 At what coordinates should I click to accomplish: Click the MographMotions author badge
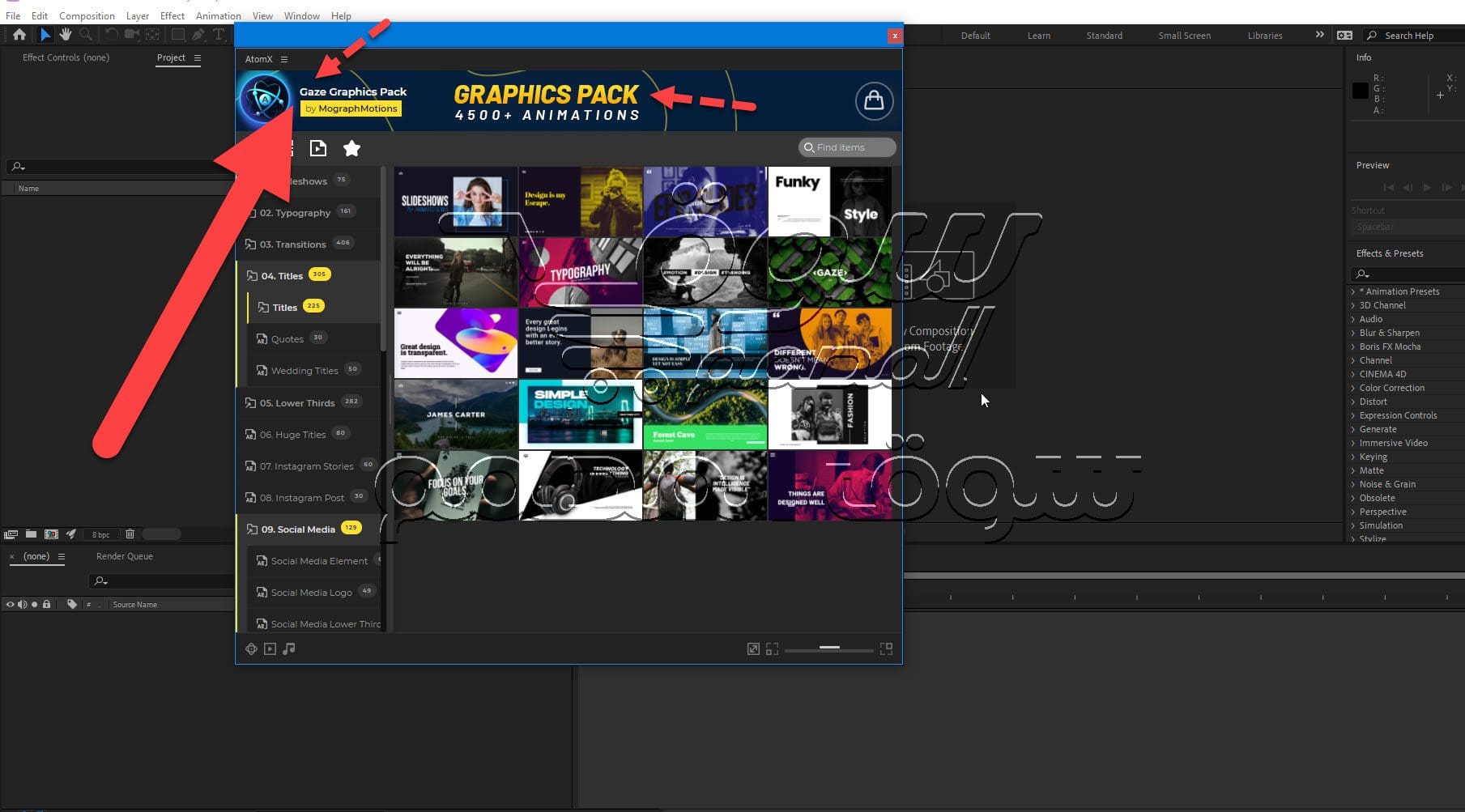351,108
